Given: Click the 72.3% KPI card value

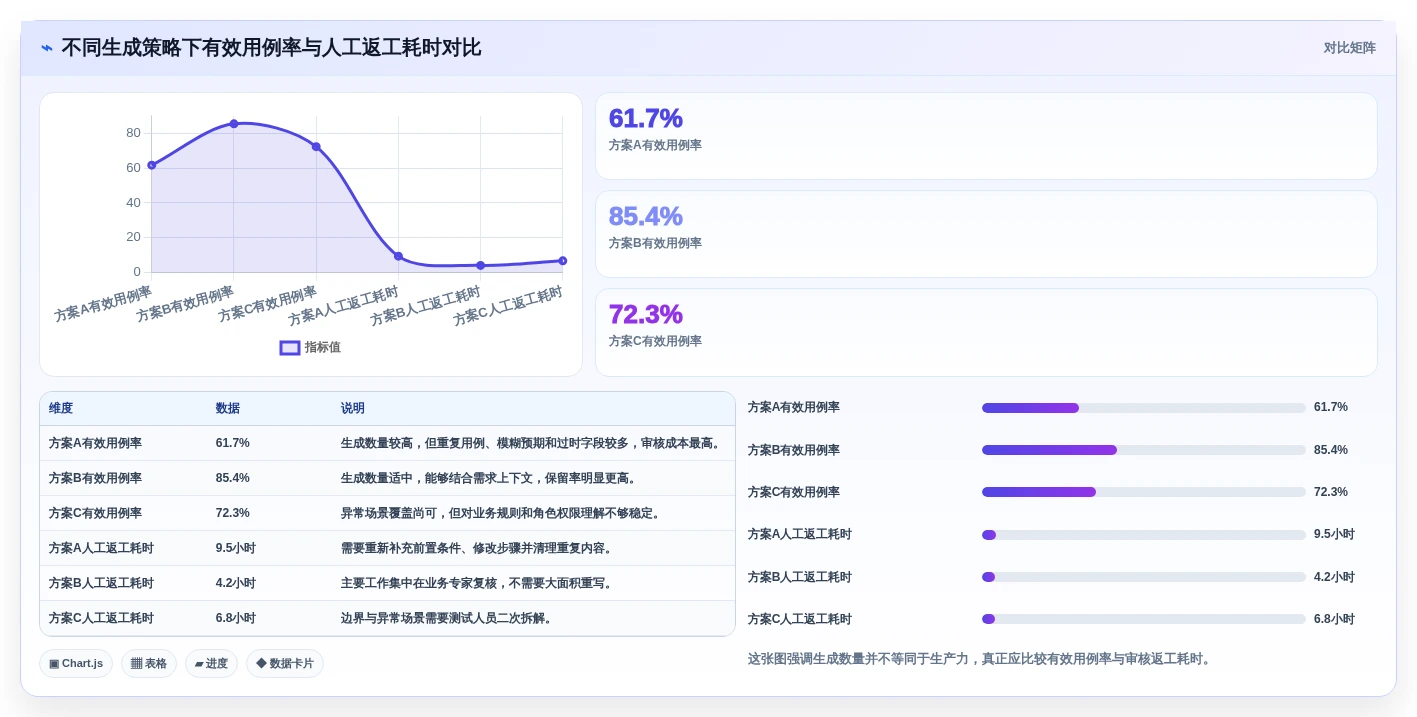Looking at the screenshot, I should tap(645, 314).
